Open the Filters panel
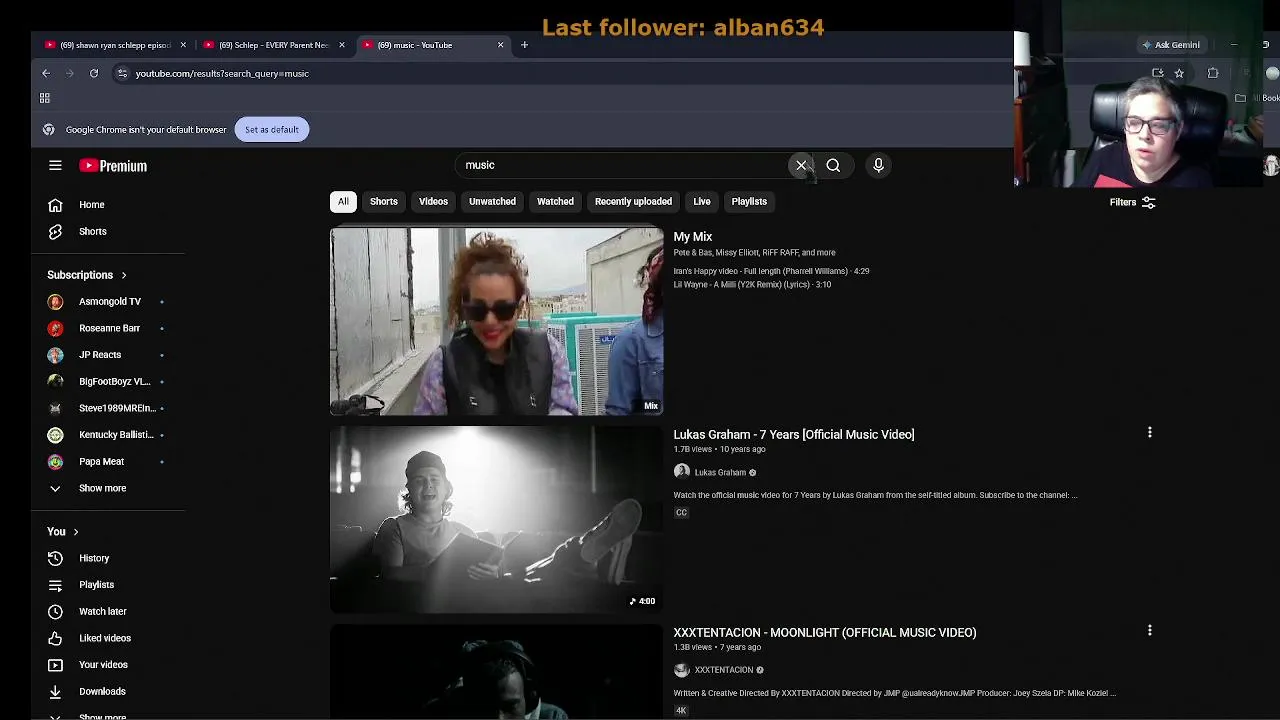 point(1133,202)
